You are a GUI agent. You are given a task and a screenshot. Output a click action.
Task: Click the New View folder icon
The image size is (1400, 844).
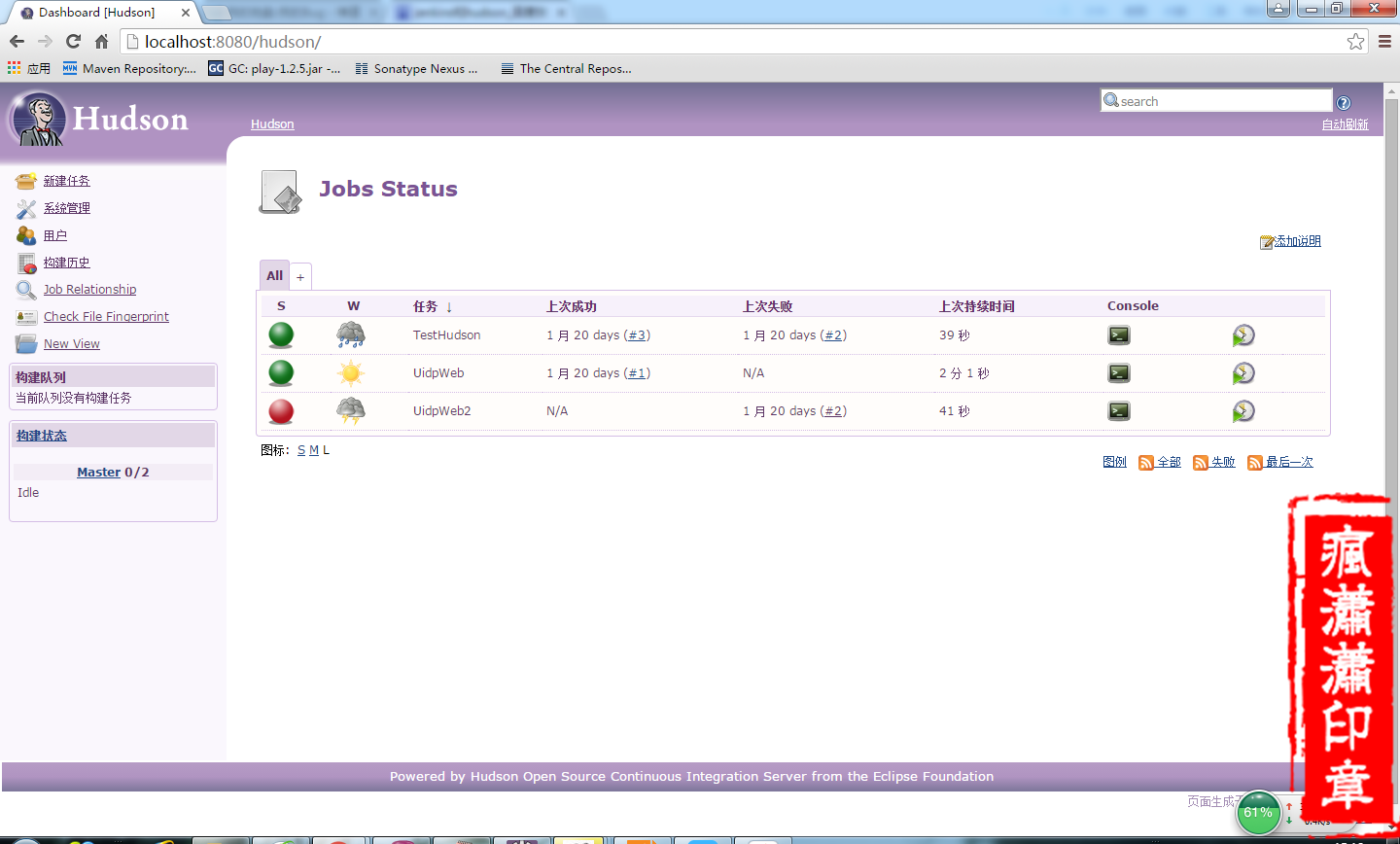26,344
